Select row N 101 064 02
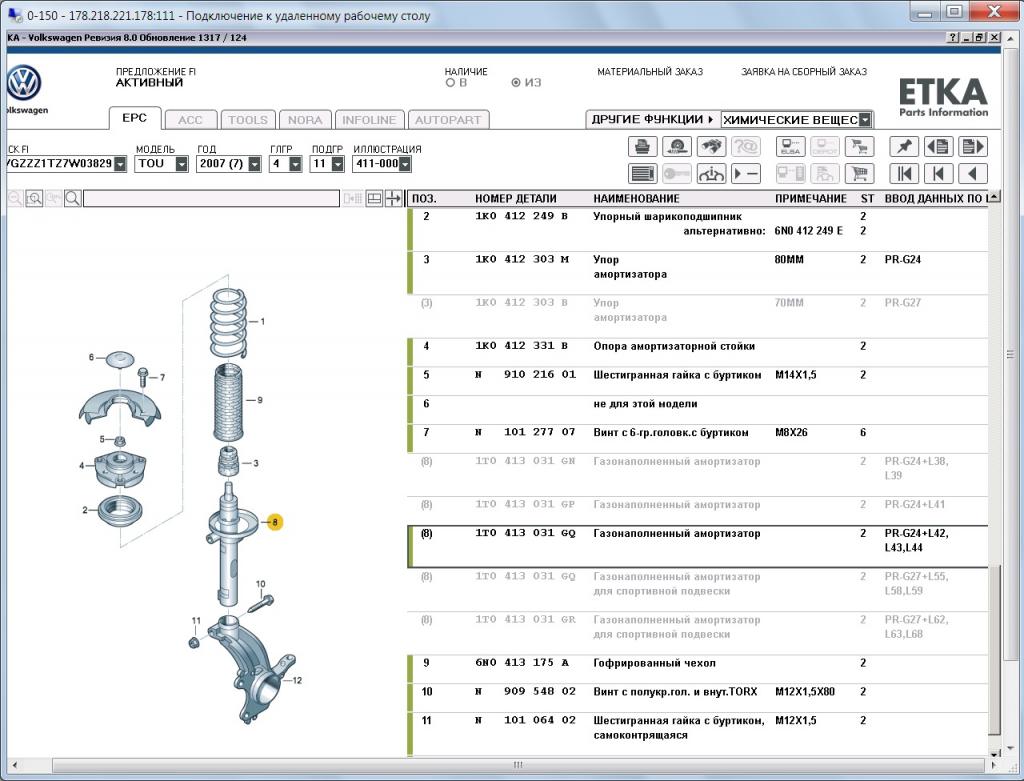 click(697, 733)
